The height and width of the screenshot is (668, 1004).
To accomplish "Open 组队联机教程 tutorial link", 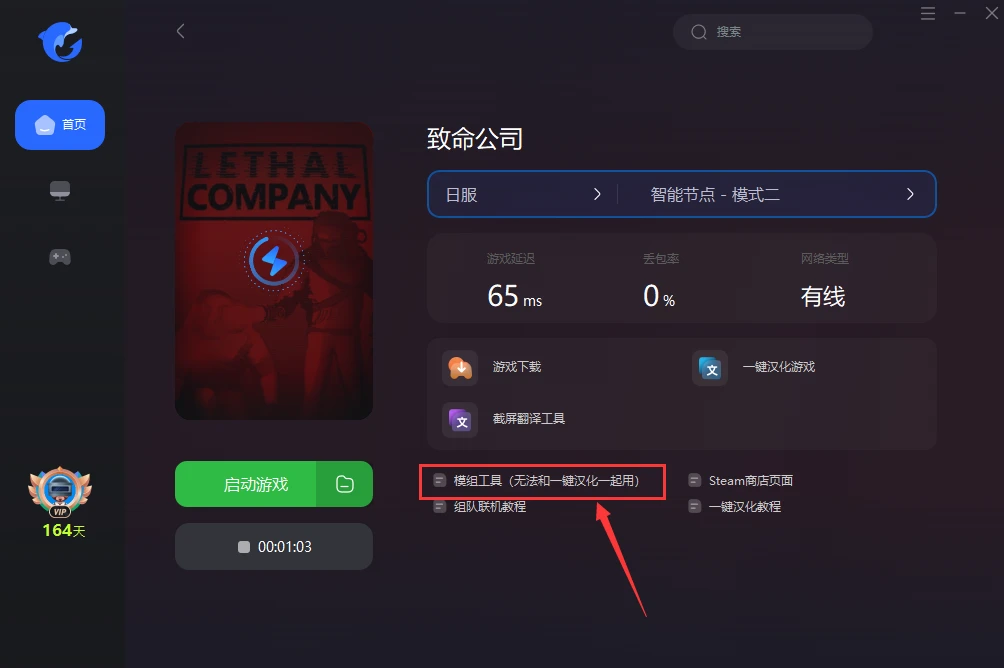I will (480, 507).
